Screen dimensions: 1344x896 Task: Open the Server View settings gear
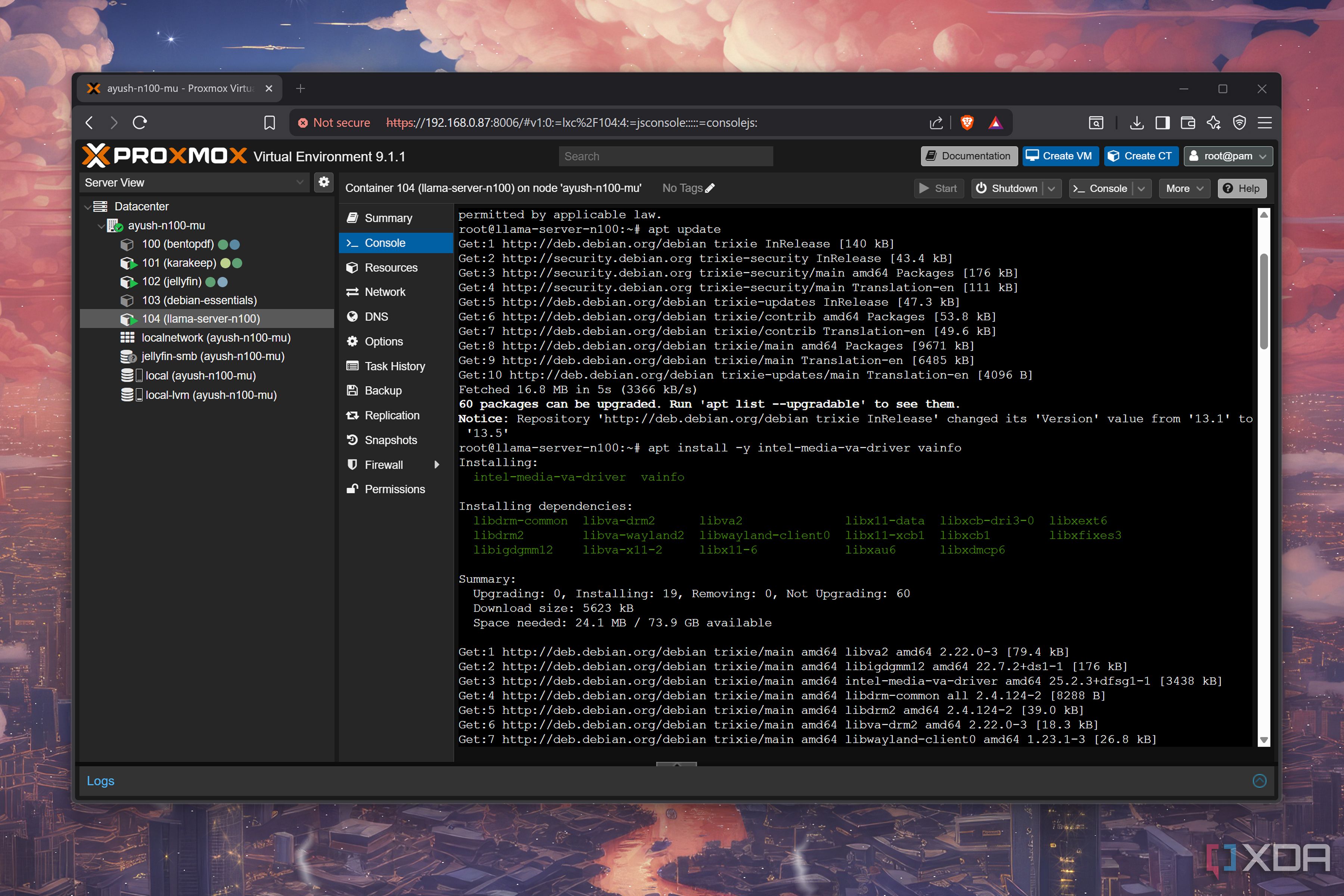[x=324, y=182]
